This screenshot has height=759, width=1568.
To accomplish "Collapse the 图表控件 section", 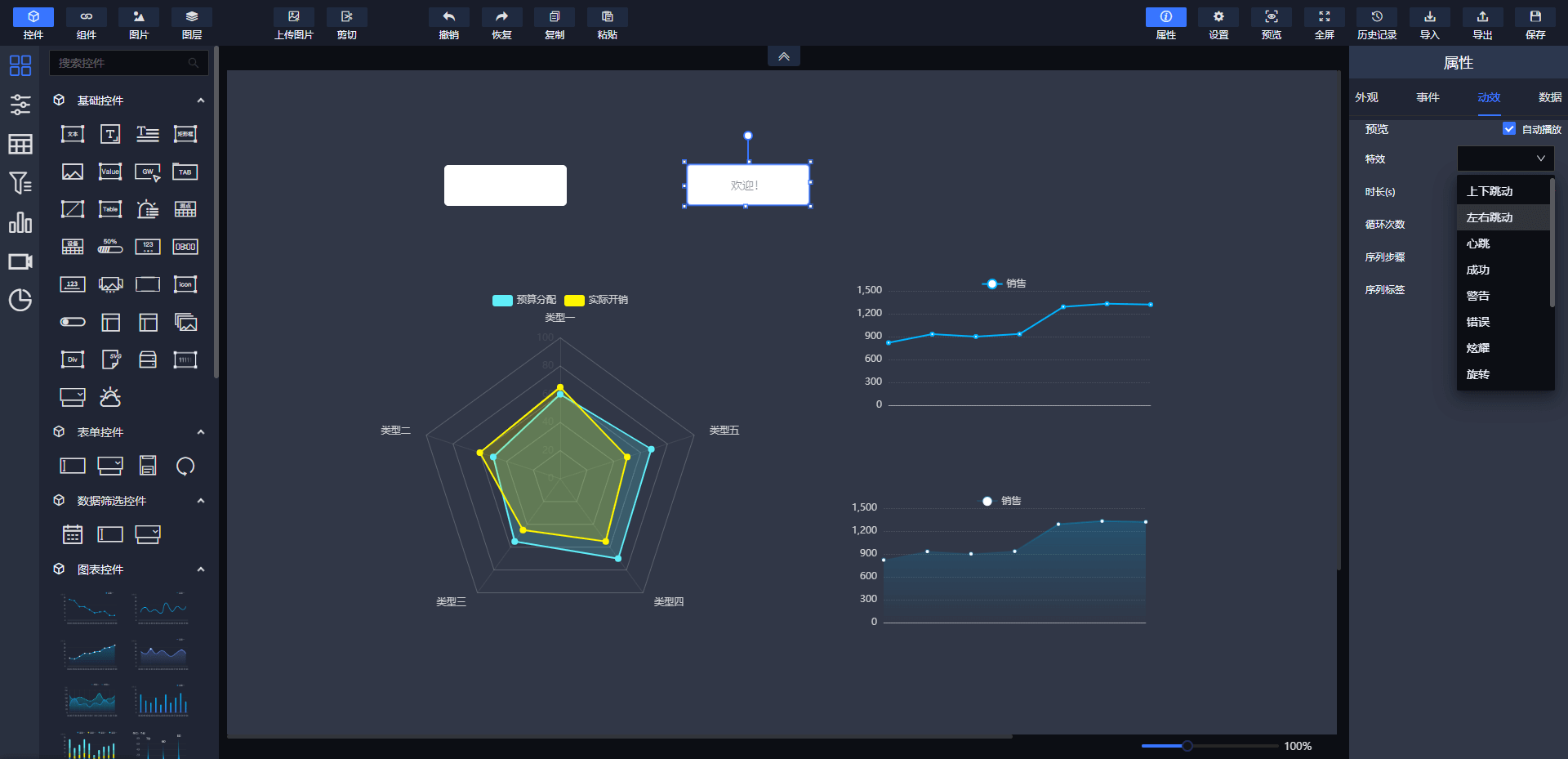I will click(201, 569).
